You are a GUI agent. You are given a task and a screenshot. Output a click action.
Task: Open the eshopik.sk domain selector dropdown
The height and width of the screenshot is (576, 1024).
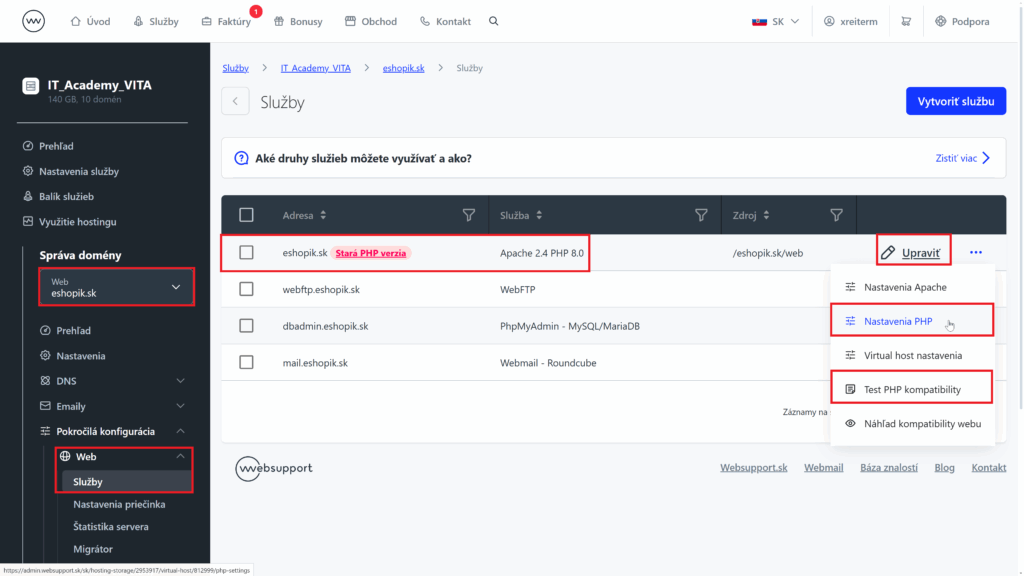116,287
